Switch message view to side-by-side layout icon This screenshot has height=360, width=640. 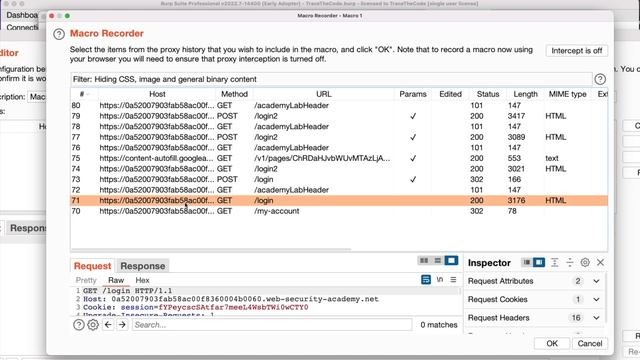coord(424,260)
